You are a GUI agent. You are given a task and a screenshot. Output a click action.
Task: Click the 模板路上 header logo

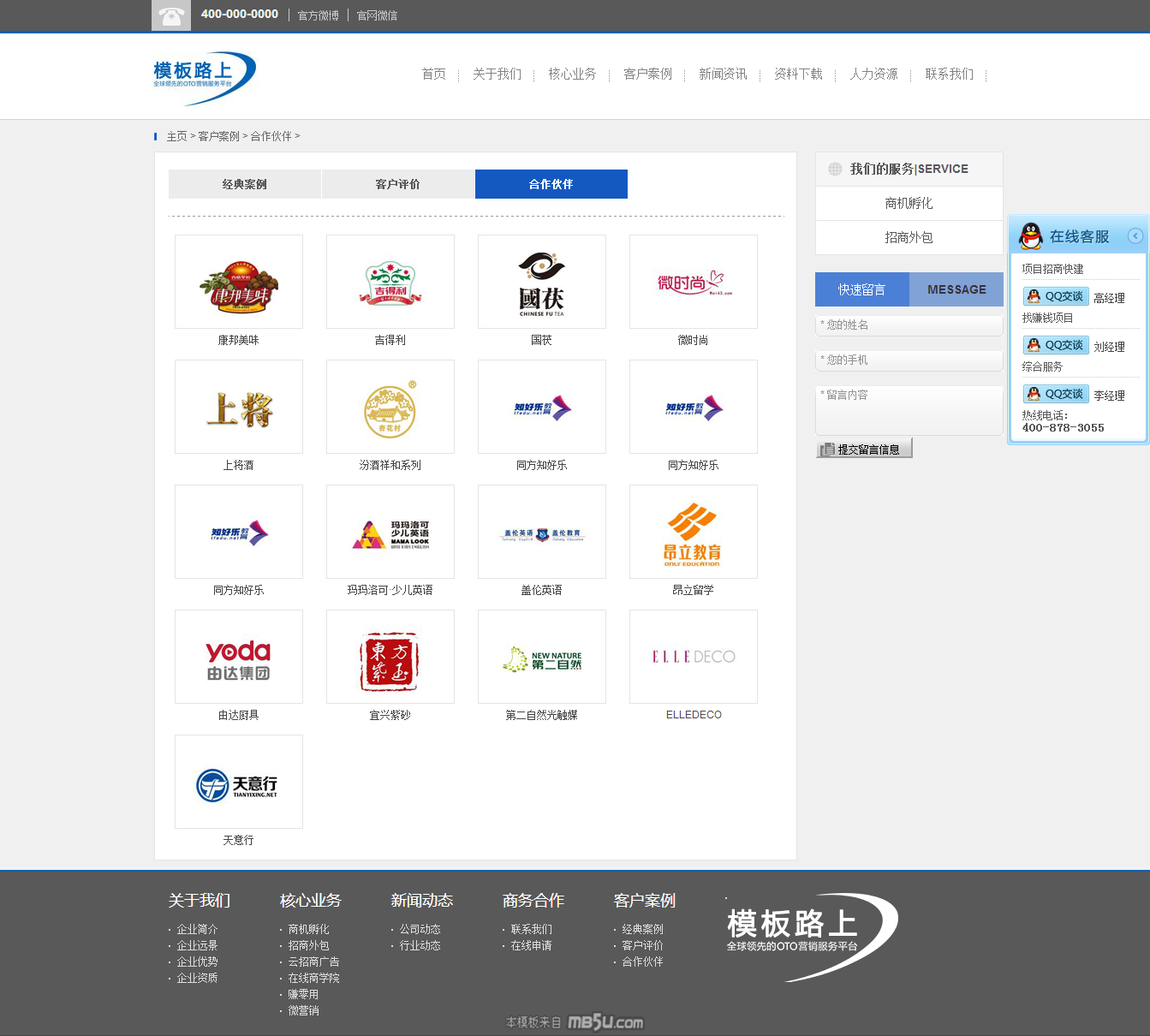pyautogui.click(x=204, y=77)
